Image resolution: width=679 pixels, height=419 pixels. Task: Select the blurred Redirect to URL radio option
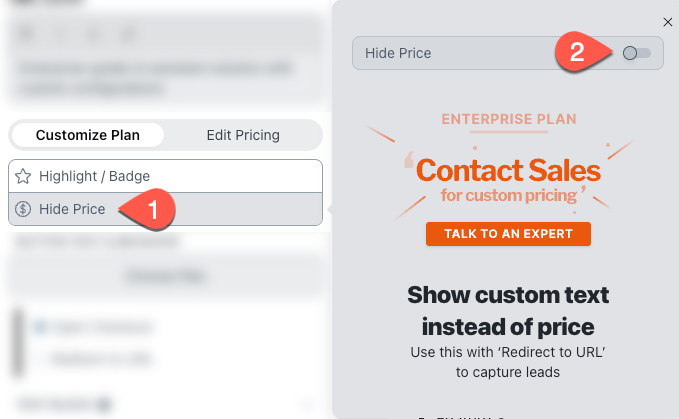point(41,358)
